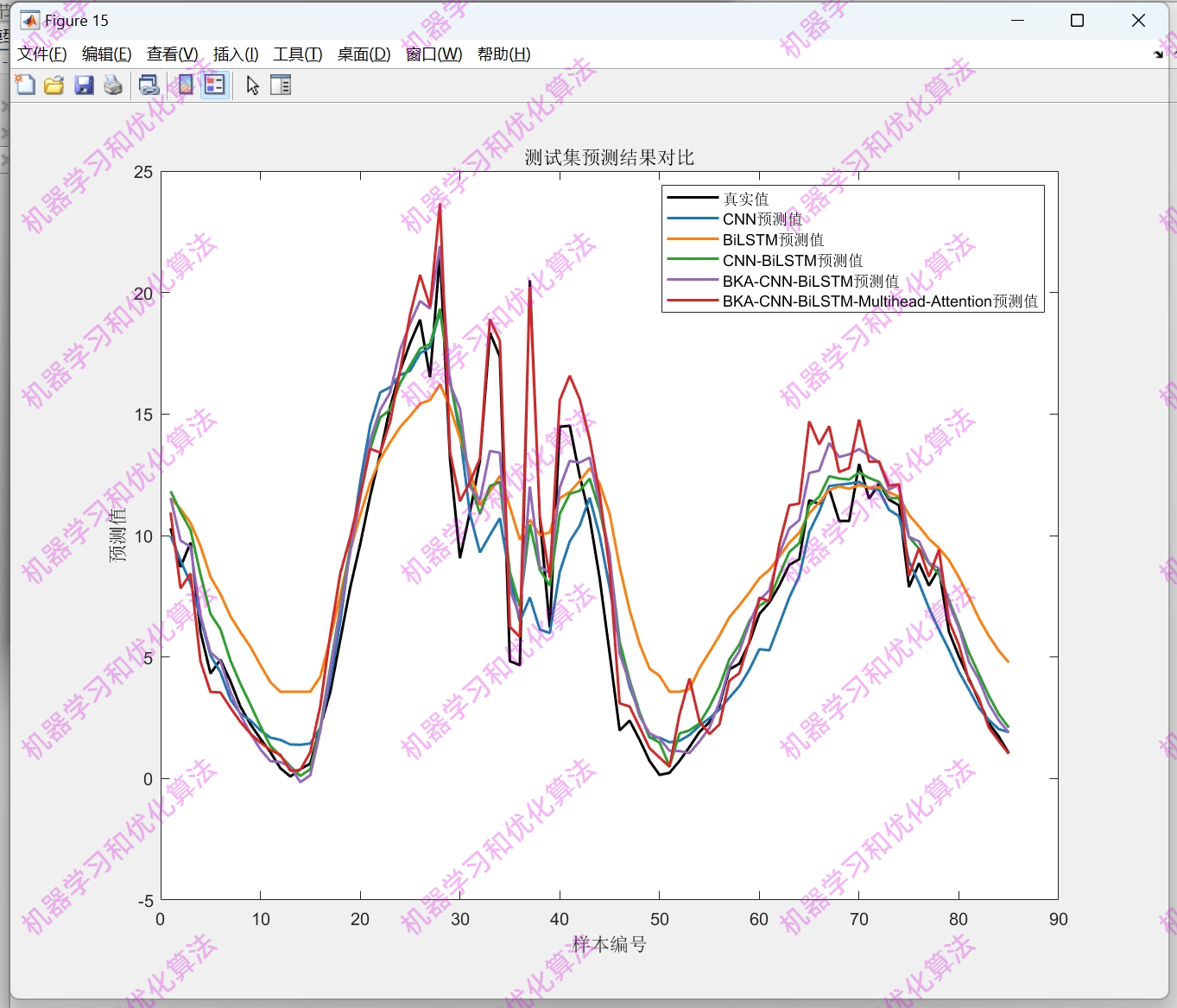The height and width of the screenshot is (1008, 1177).
Task: Click y-axis tick label -5
Action: [145, 901]
